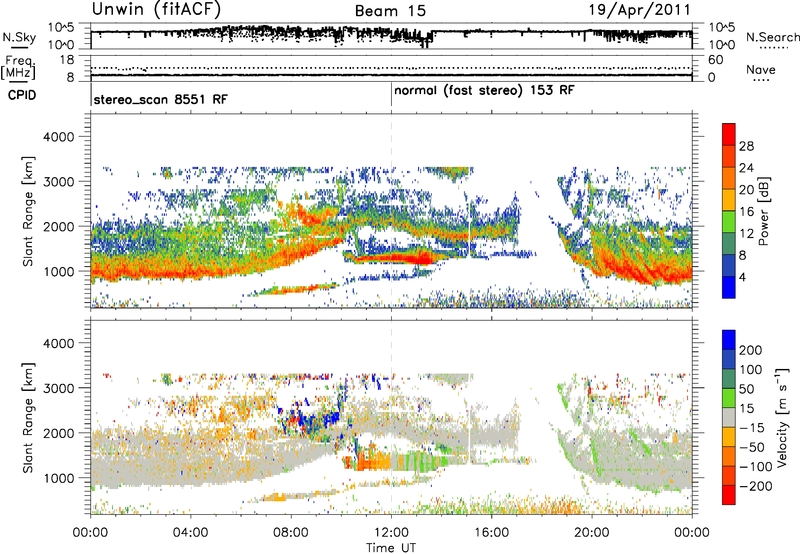Click the "Time UT" axis title
800x554 pixels.
tap(391, 548)
